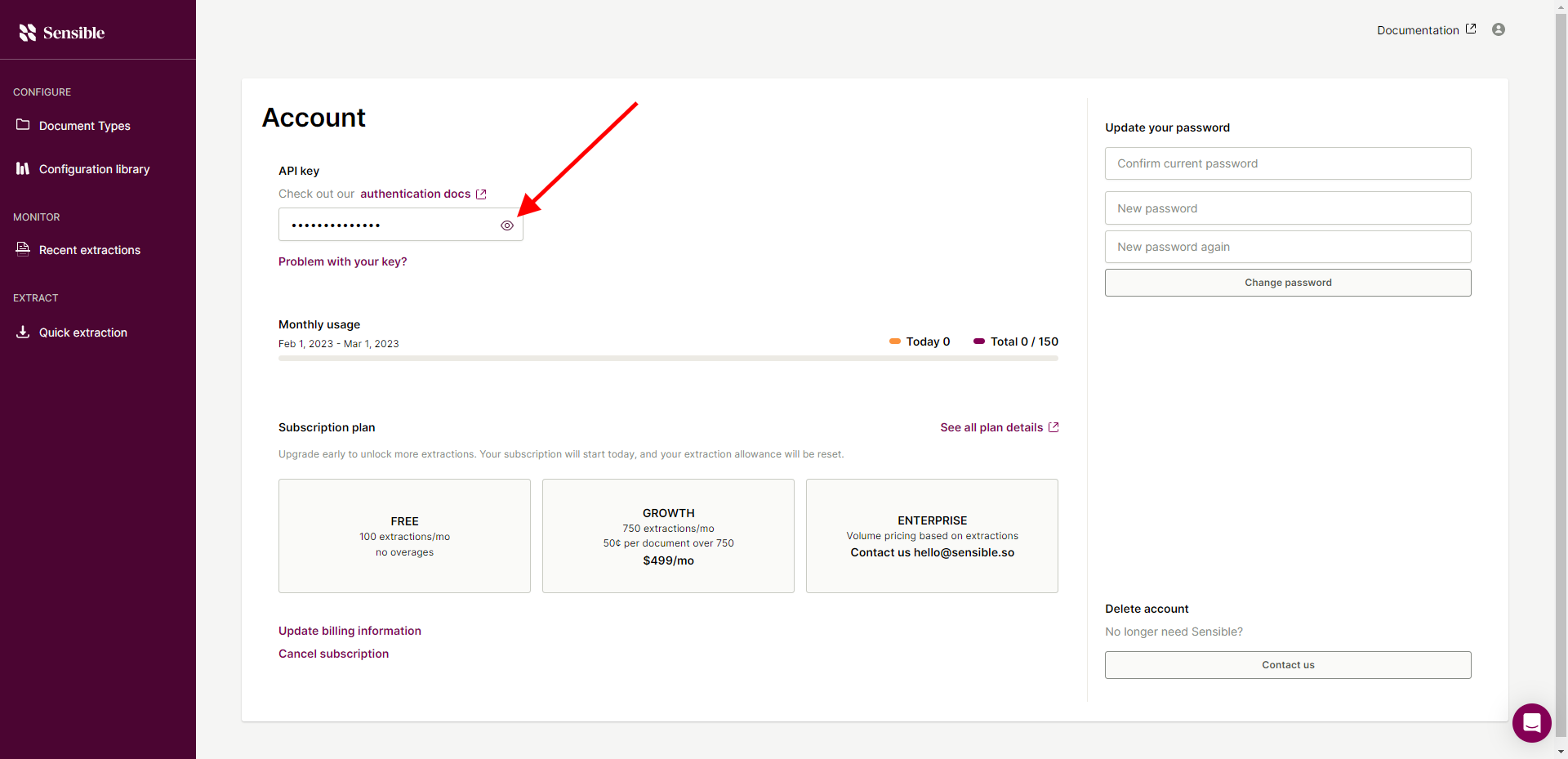
Task: Click the 'Update your password' heading
Action: tap(1167, 127)
